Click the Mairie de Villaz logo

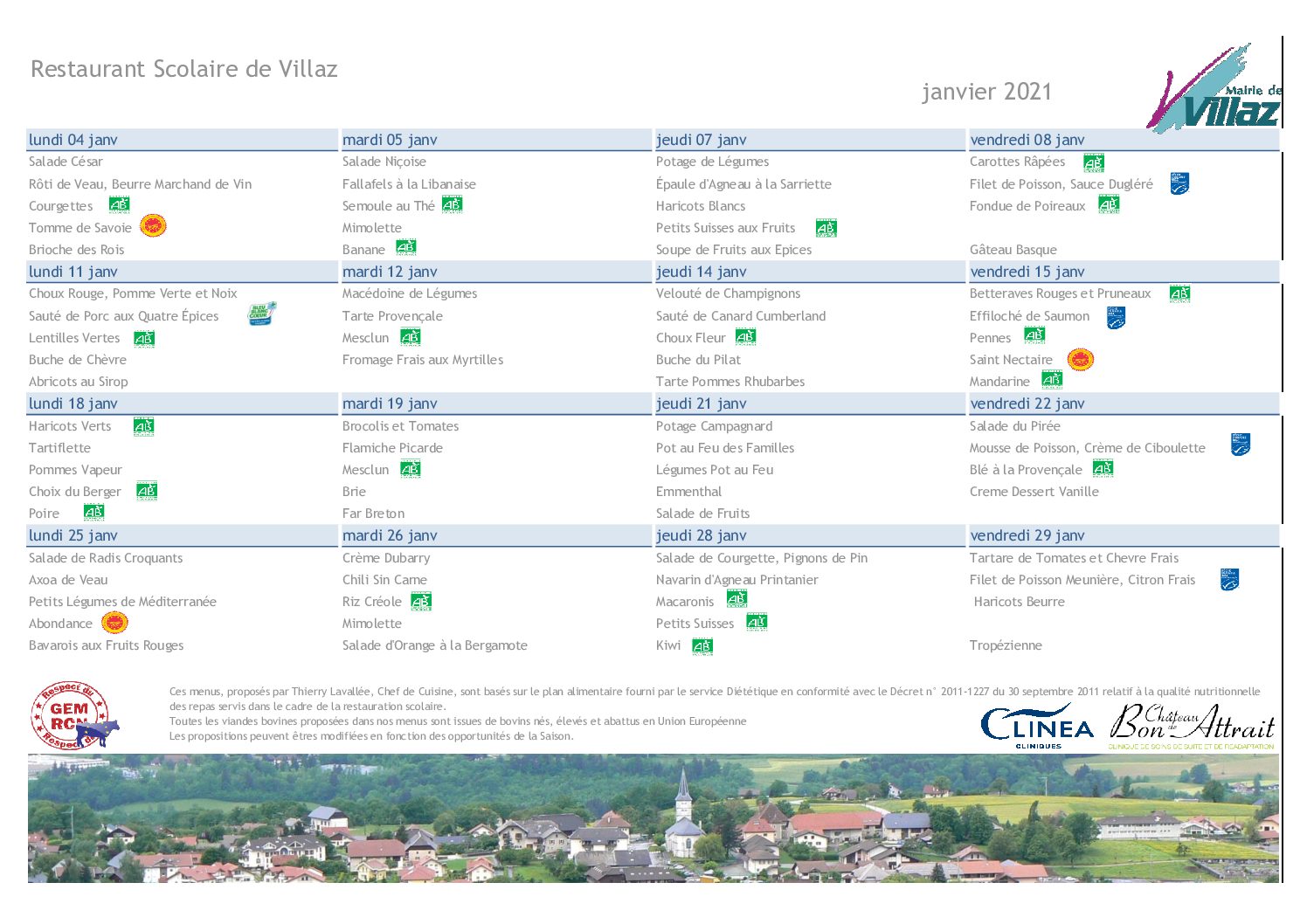click(x=1214, y=87)
